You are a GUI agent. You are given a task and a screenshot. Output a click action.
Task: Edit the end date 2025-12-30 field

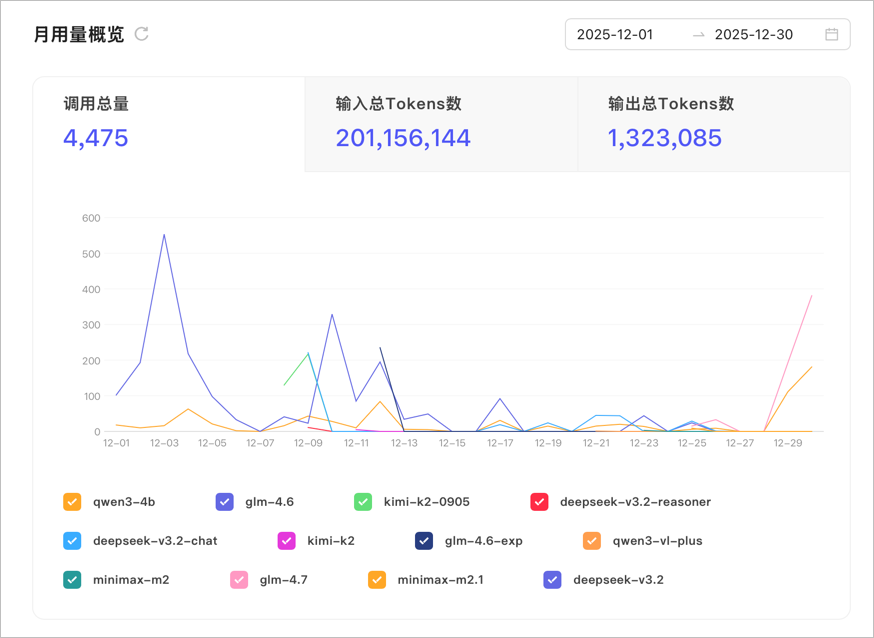[x=754, y=35]
